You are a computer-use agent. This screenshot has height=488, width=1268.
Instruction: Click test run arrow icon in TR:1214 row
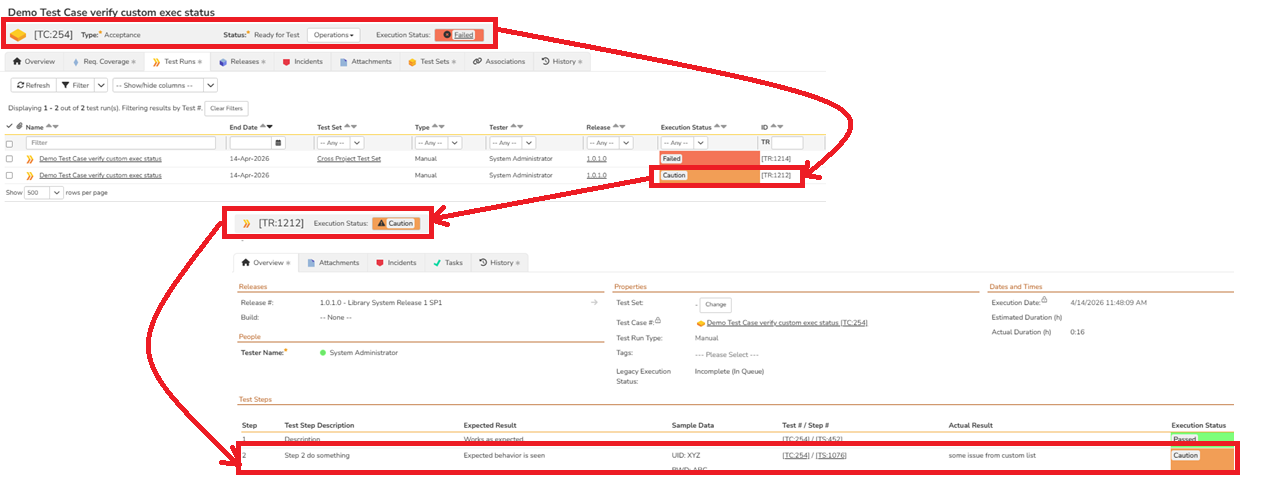(x=30, y=159)
